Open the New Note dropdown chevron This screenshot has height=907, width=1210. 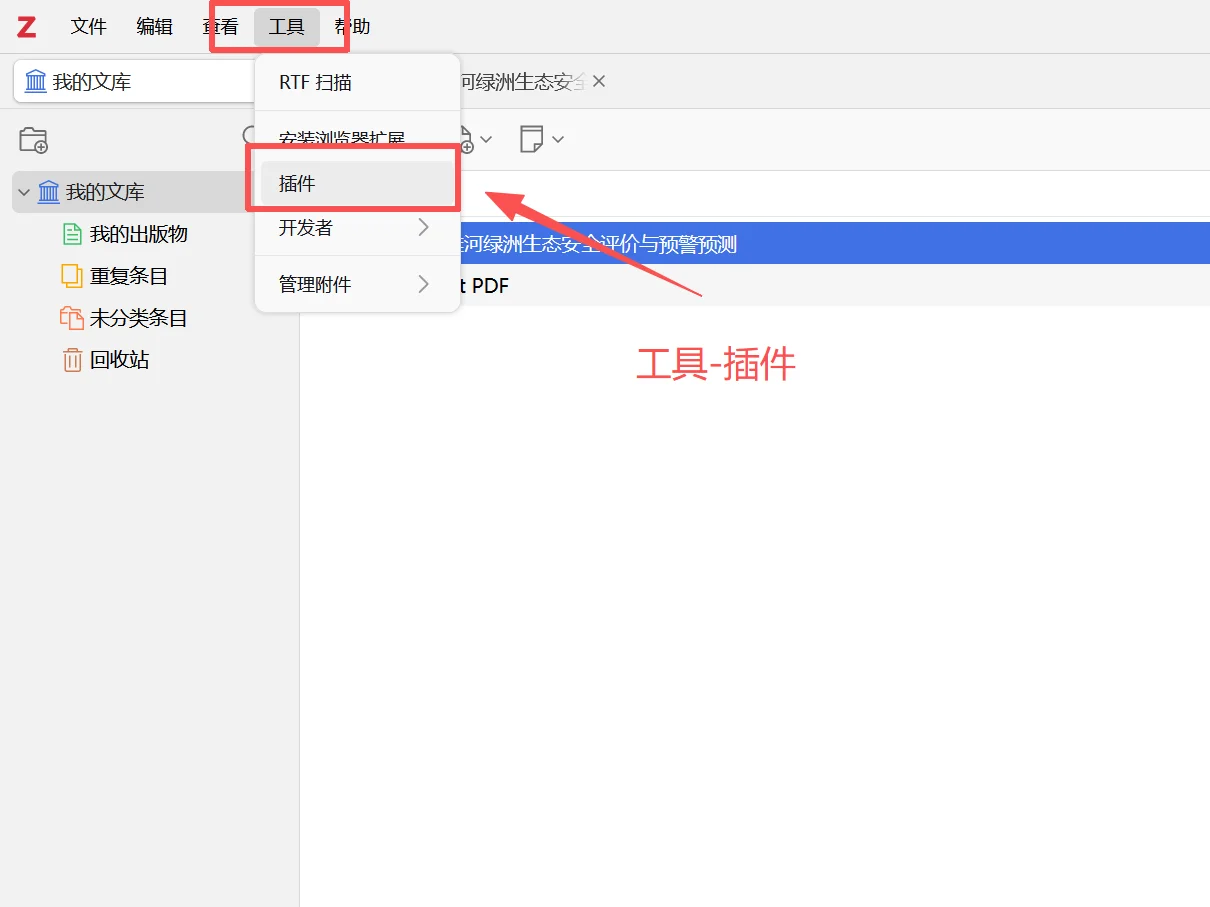pos(558,141)
